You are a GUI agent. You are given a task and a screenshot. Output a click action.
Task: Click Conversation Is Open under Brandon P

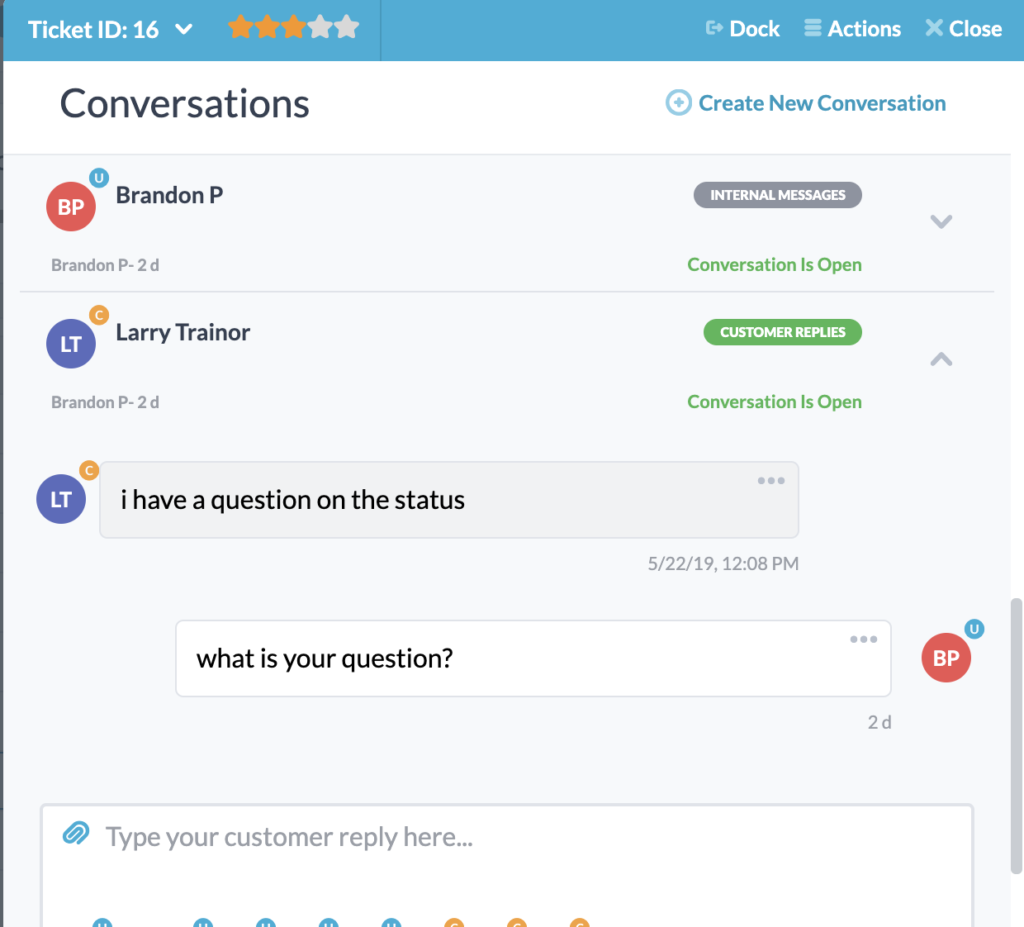point(774,264)
